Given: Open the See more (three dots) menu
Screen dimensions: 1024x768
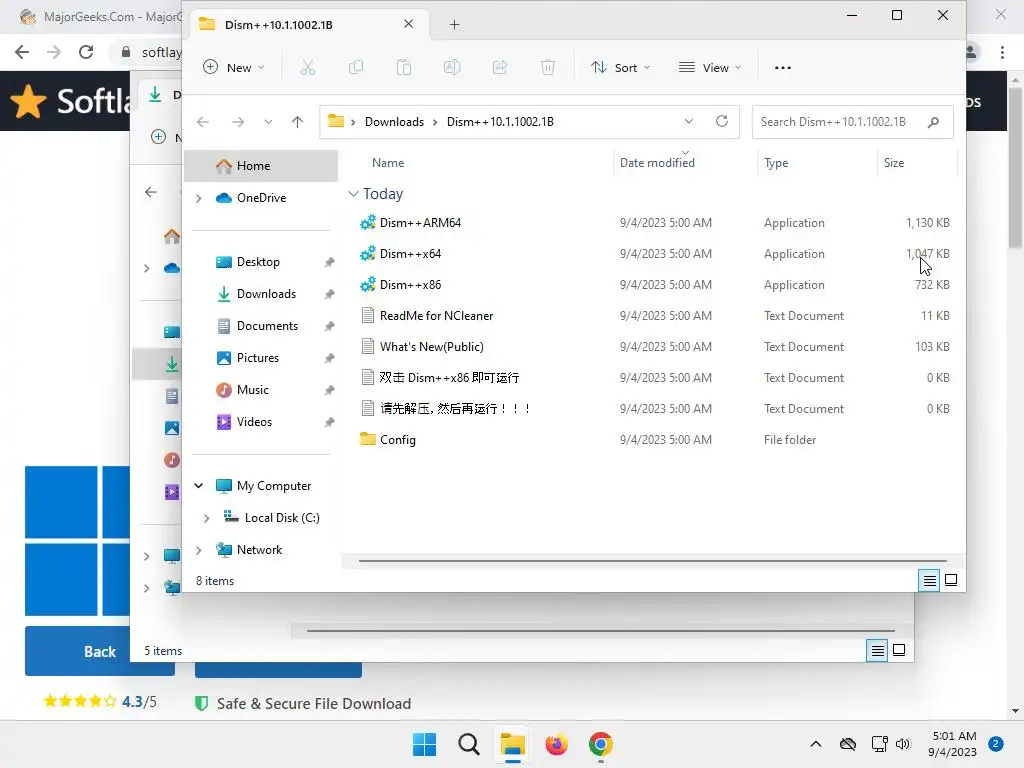Looking at the screenshot, I should [x=782, y=67].
